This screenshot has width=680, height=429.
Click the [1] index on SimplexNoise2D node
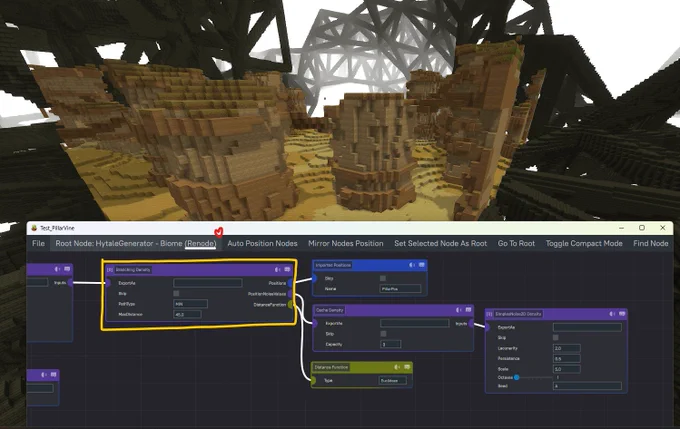tap(489, 314)
